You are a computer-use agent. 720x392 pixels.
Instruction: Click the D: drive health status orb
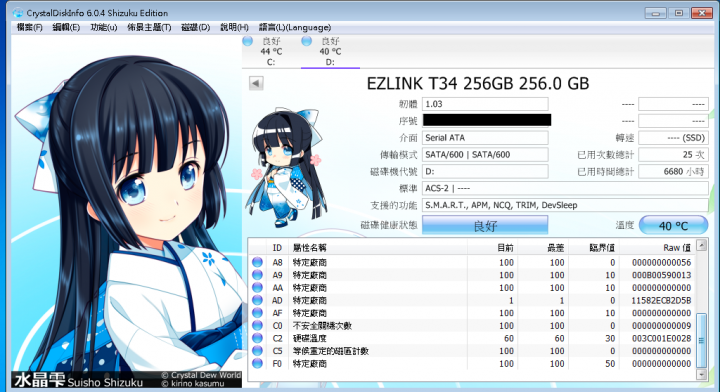pyautogui.click(x=306, y=41)
